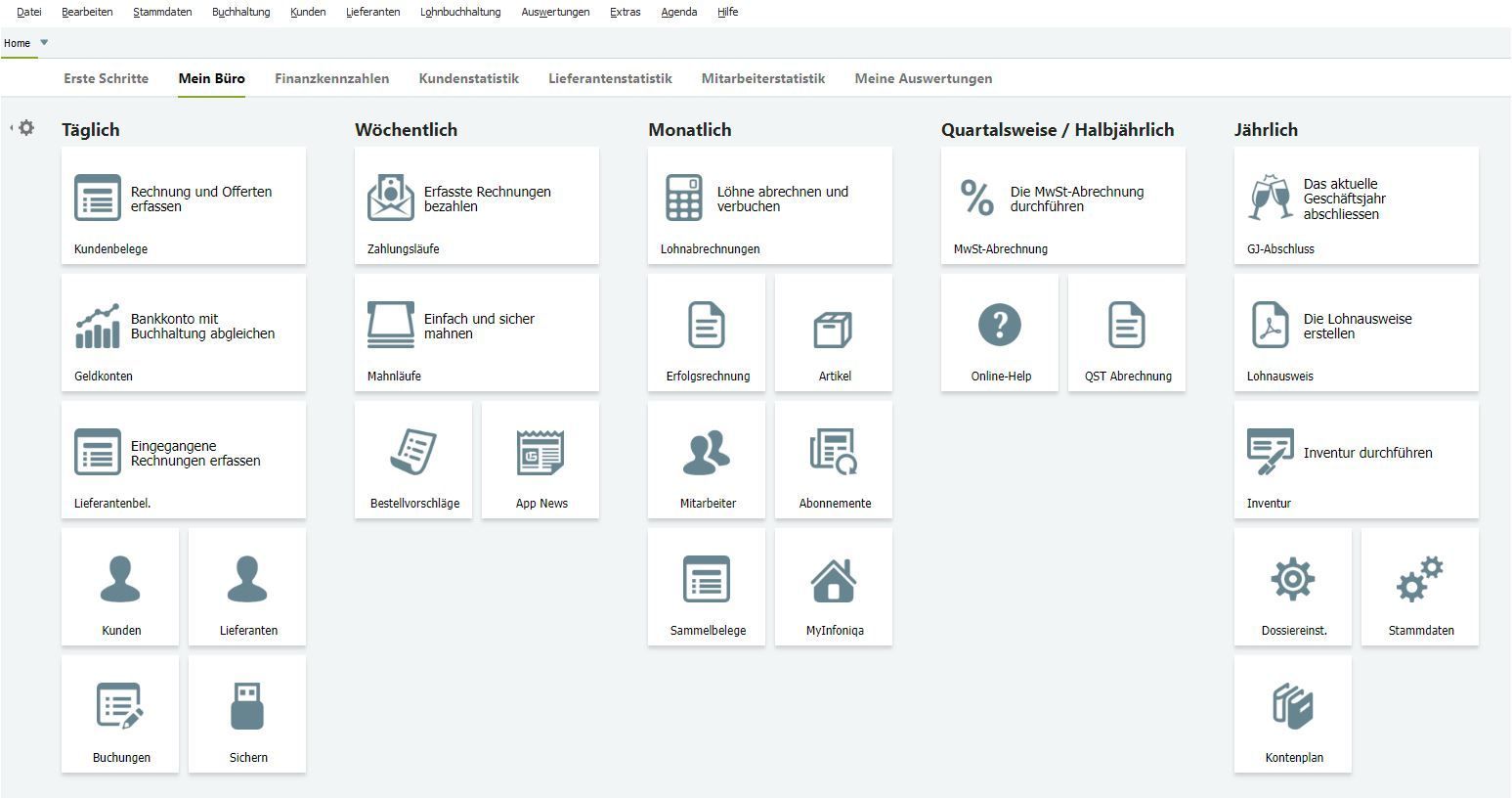
Task: Select Bankkonto mit Buchhaltung abgleichen
Action: pyautogui.click(x=183, y=333)
